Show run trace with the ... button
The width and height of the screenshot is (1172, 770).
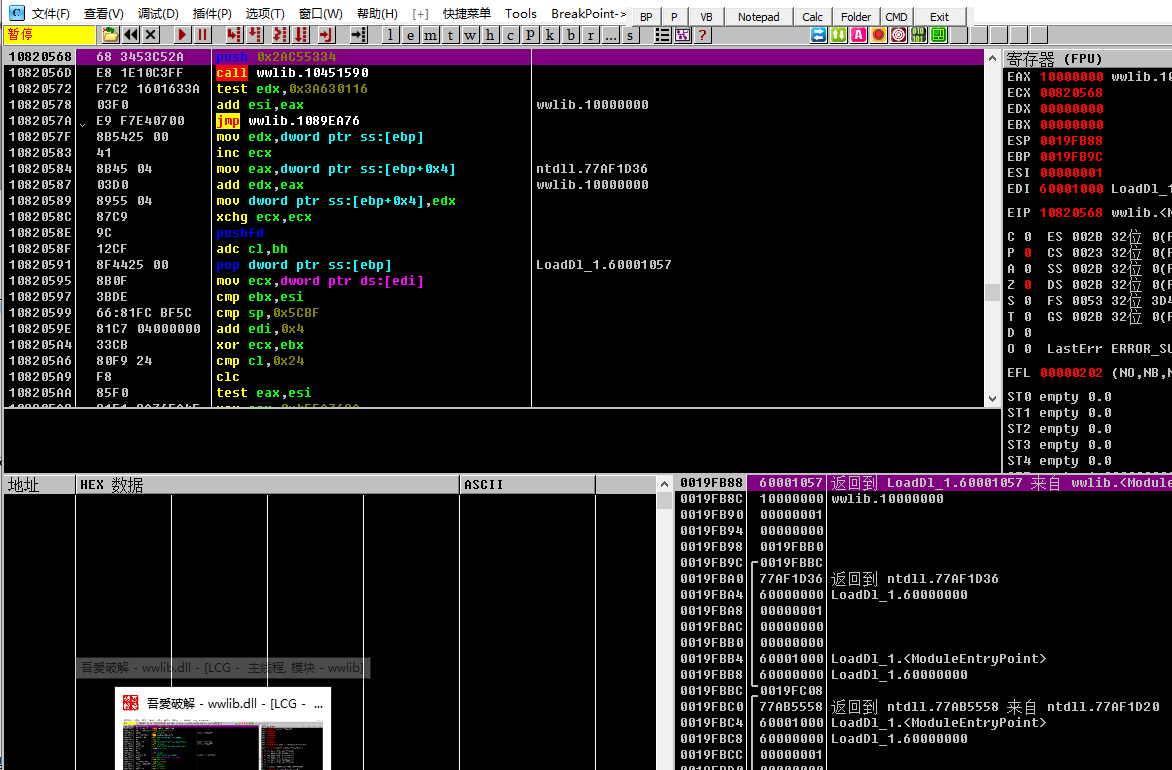pos(611,34)
